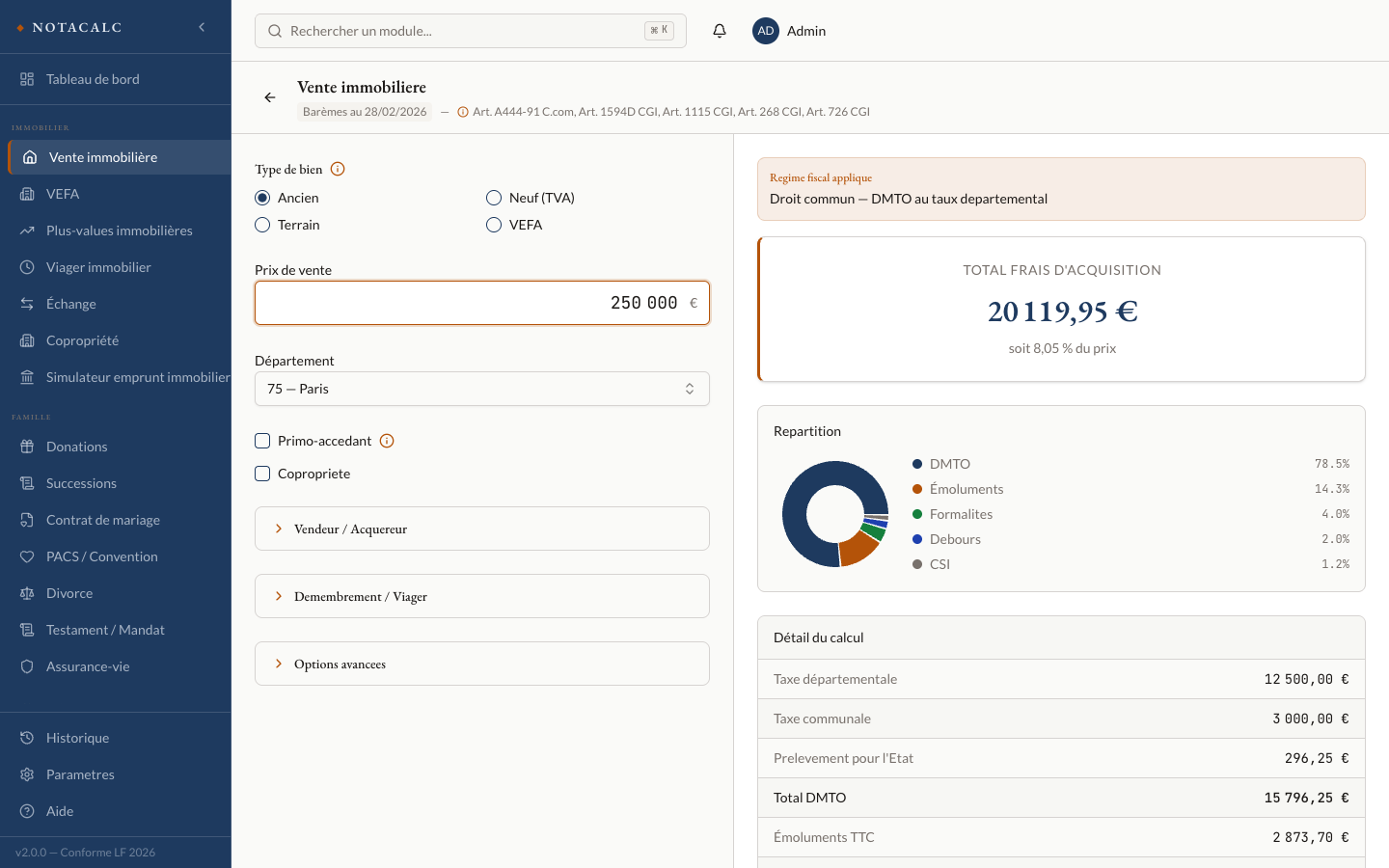Click the notifications bell icon

[720, 31]
